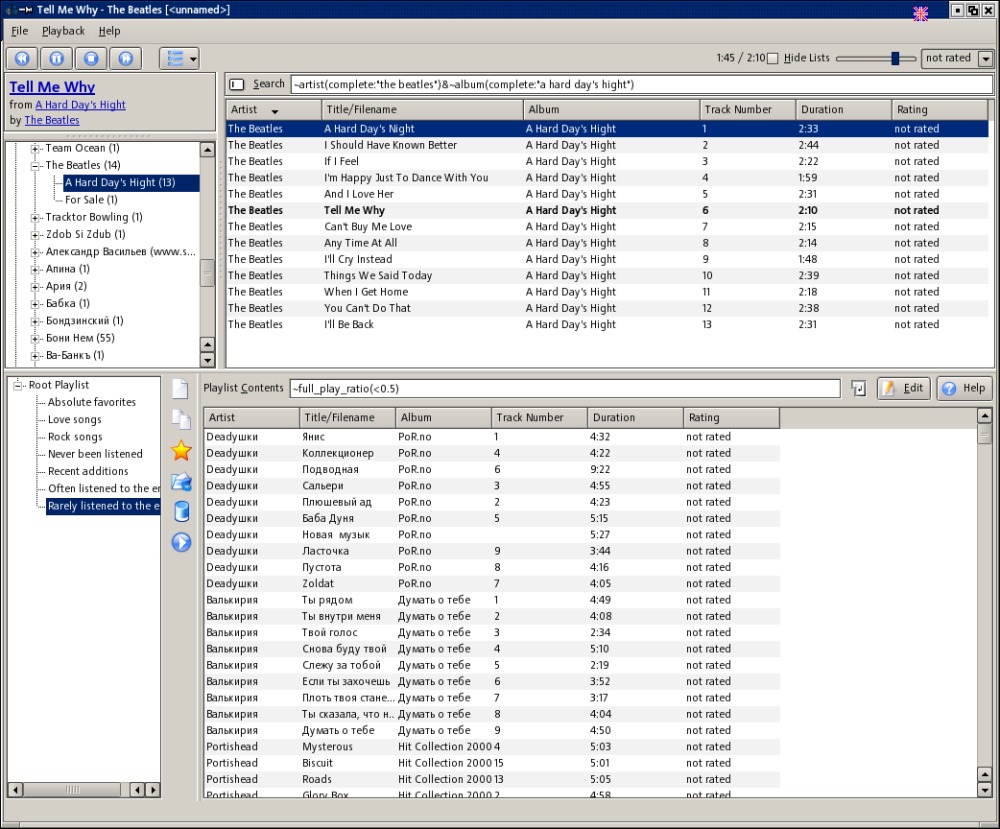The width and height of the screenshot is (1000, 829).
Task: Select the 'Ласточка' playlist row
Action: point(492,551)
